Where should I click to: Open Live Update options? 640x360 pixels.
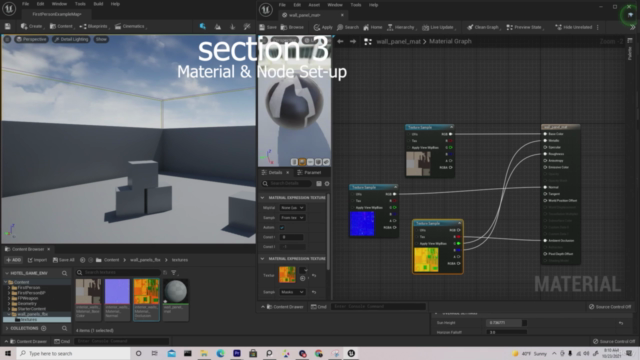pos(439,27)
